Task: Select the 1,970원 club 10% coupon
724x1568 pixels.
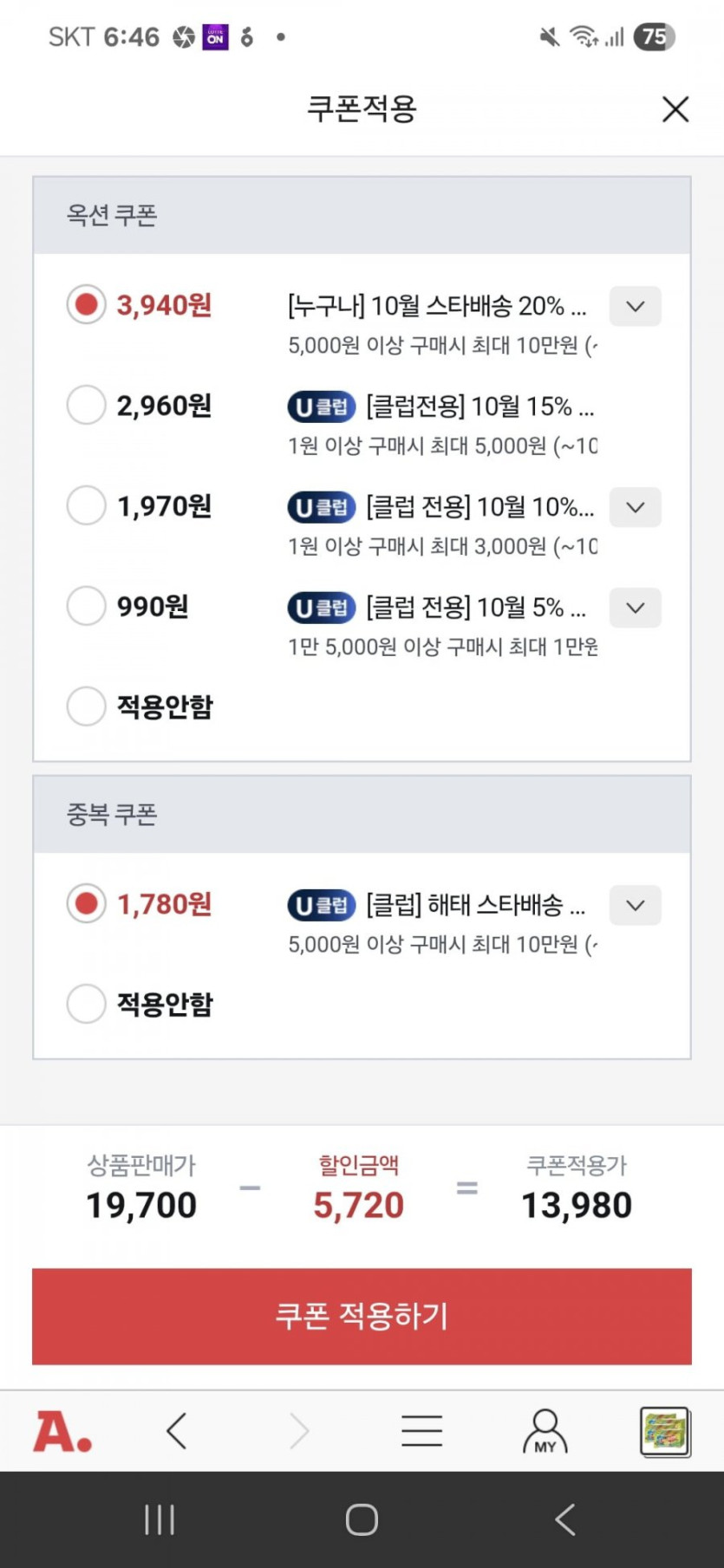Action: tap(87, 505)
